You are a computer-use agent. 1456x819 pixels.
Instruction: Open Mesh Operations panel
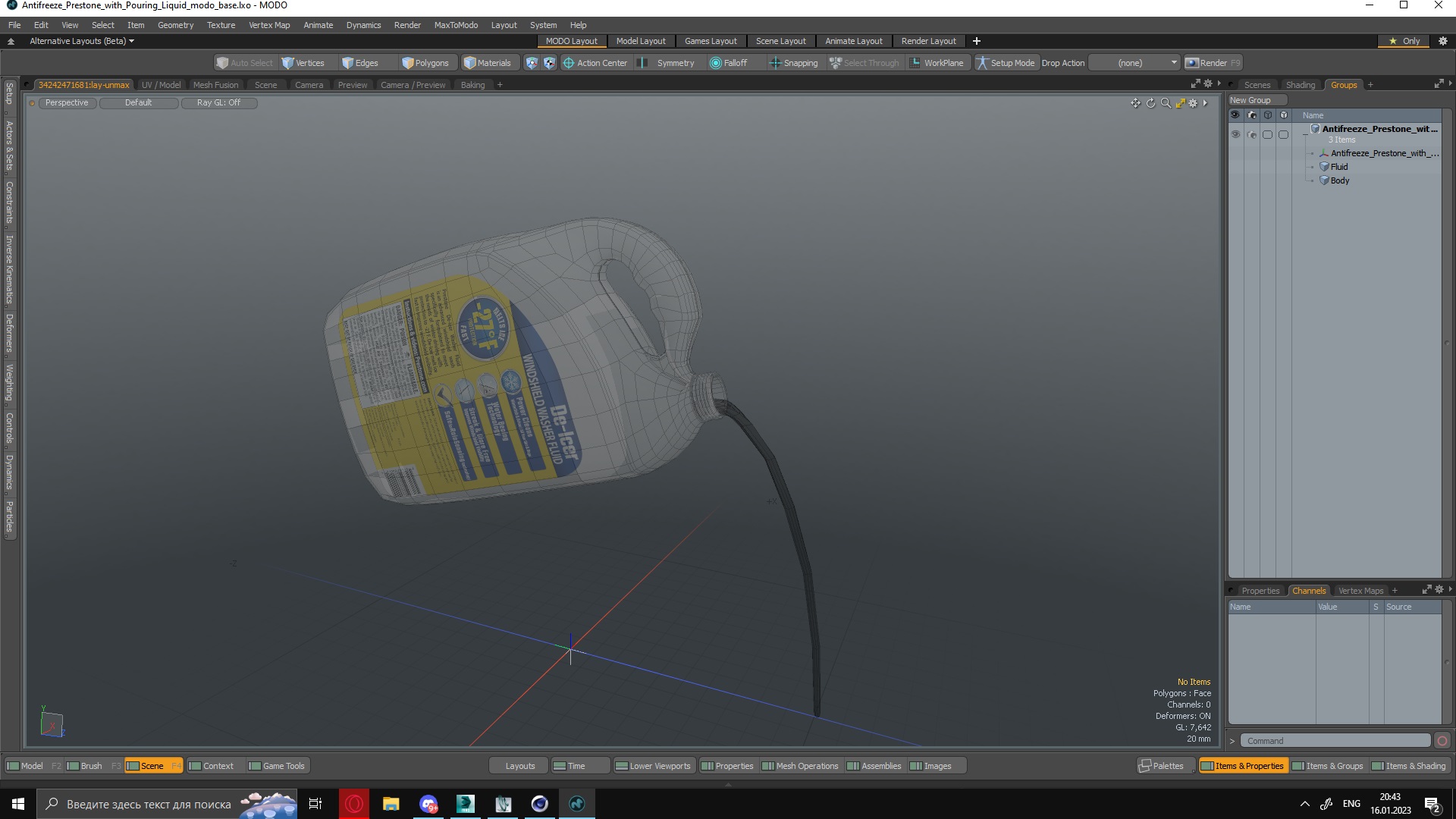pos(800,766)
